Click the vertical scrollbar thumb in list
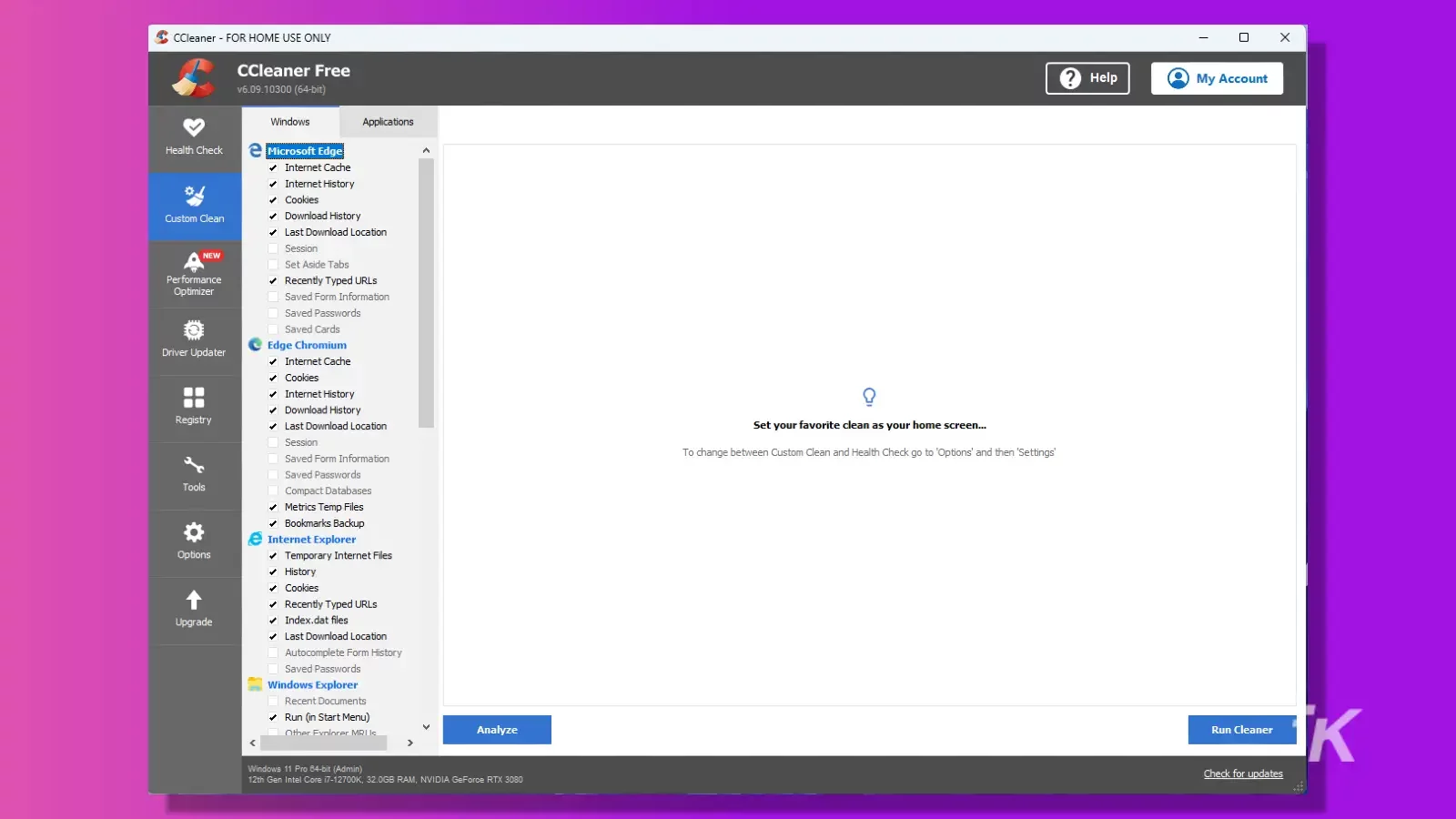Image resolution: width=1456 pixels, height=819 pixels. [x=426, y=293]
